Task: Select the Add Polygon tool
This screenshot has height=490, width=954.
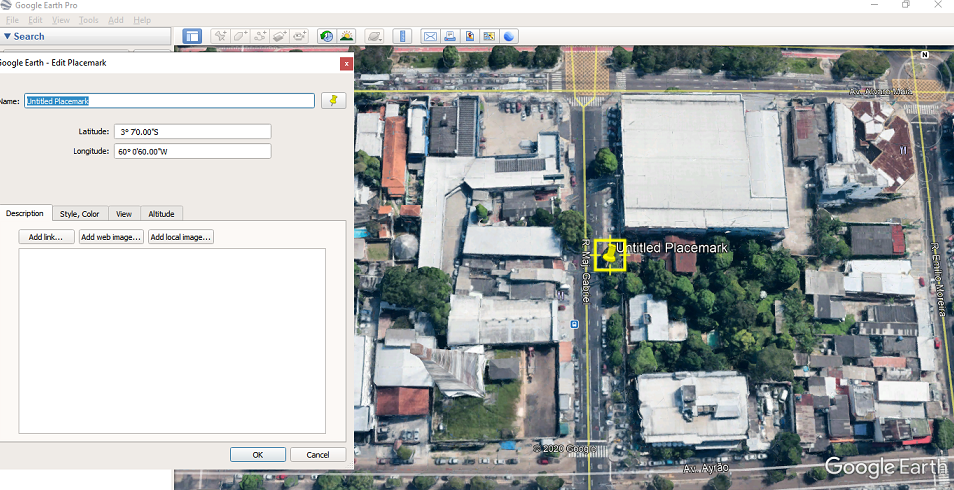Action: coord(240,36)
